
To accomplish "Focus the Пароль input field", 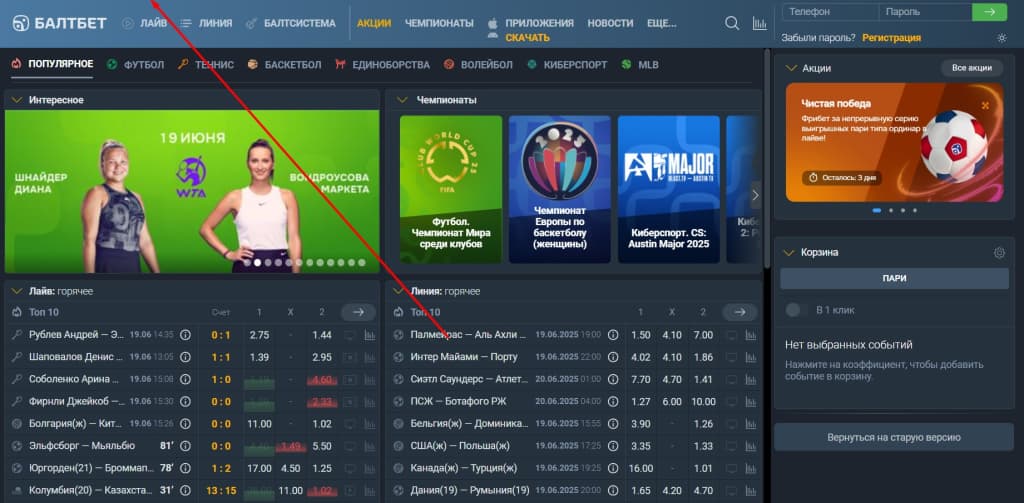I will tap(925, 12).
